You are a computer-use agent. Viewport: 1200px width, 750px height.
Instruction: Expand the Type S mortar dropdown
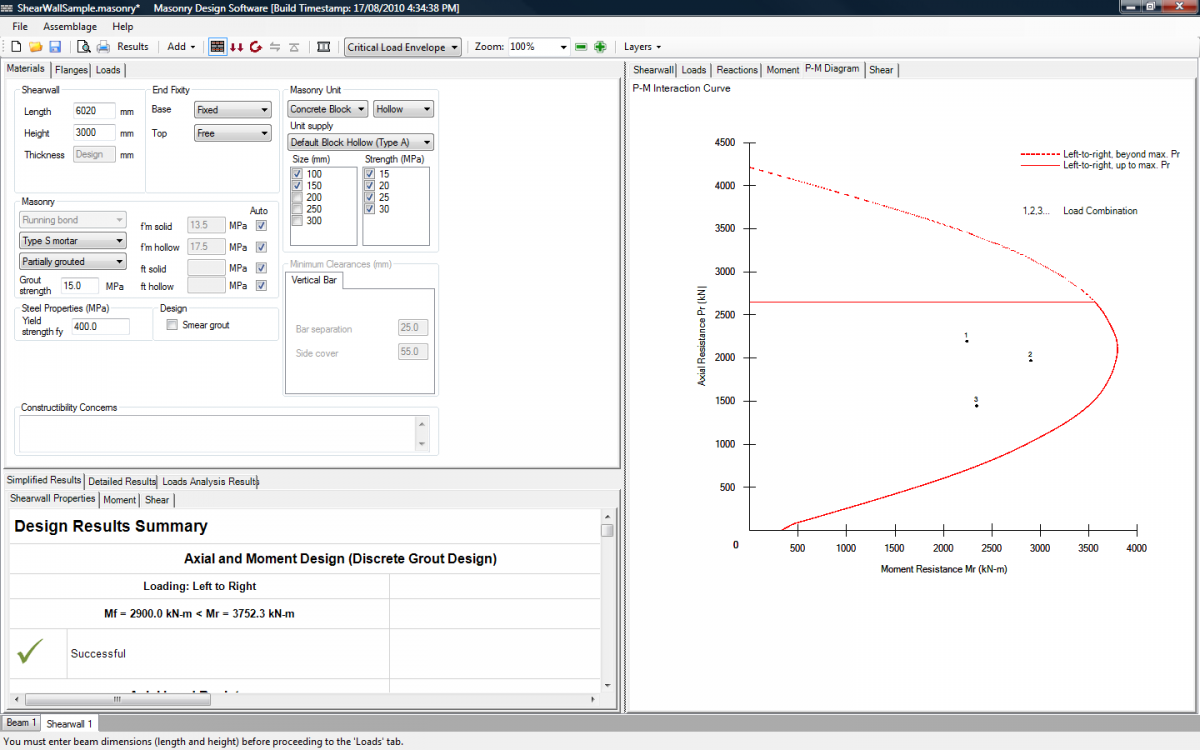tap(73, 241)
